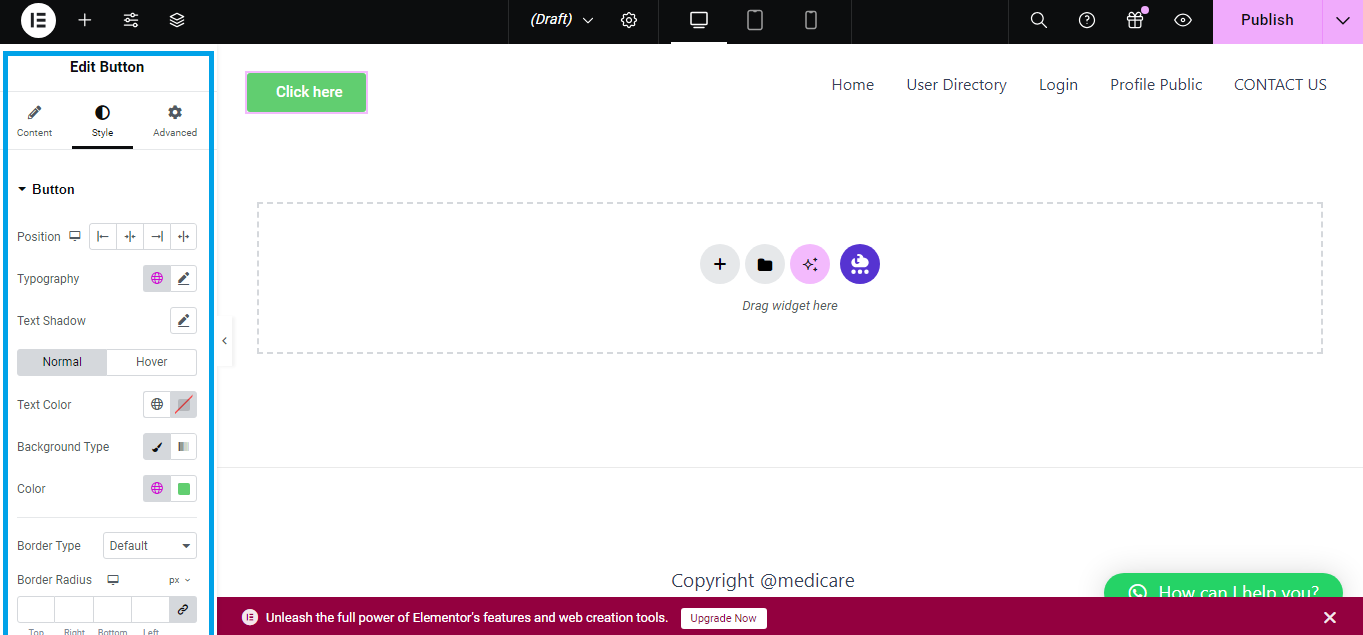This screenshot has width=1363, height=635.
Task: Expand the Publish options arrow
Action: (x=1342, y=20)
